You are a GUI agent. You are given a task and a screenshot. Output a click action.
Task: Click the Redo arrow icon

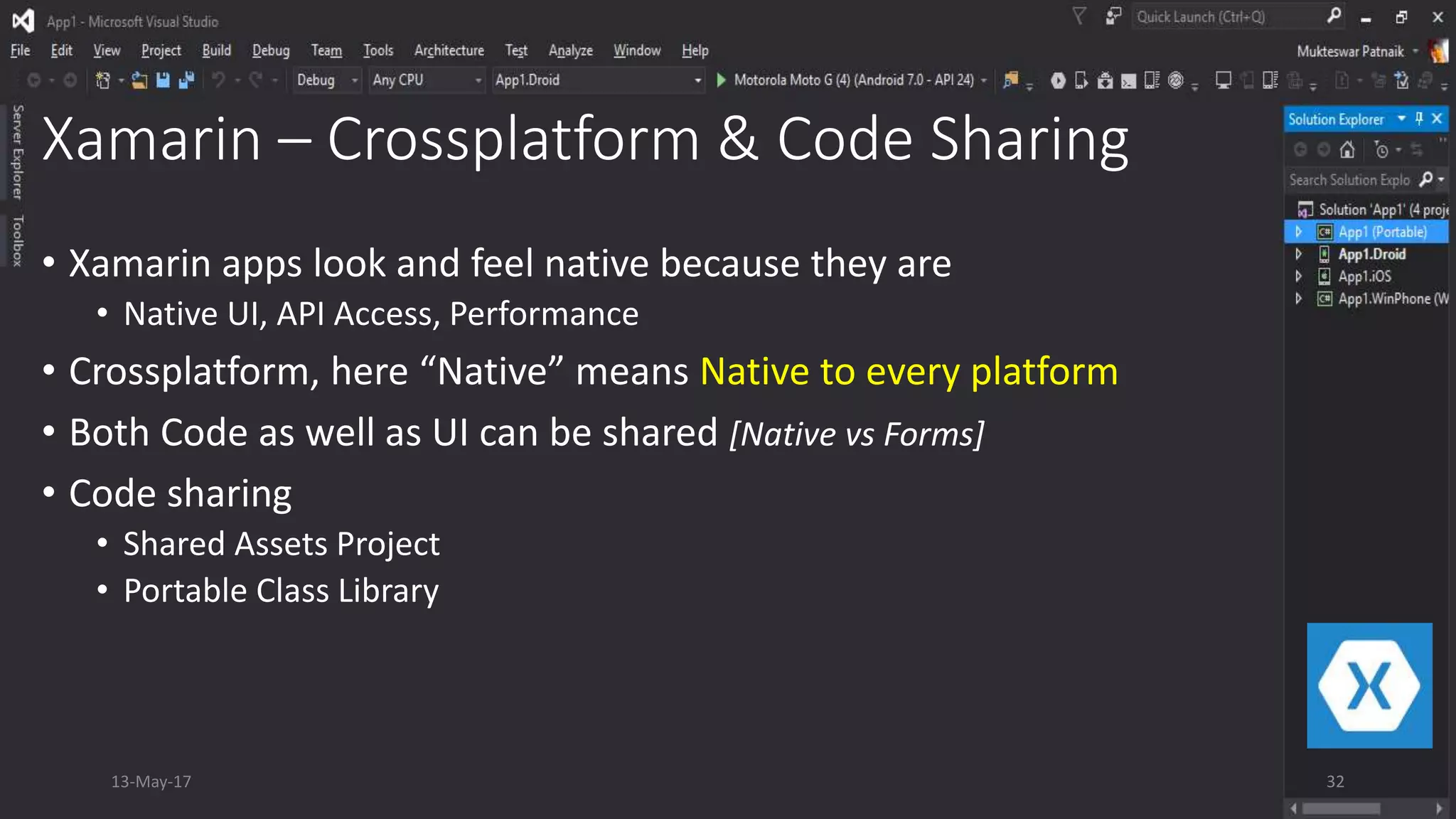click(256, 80)
